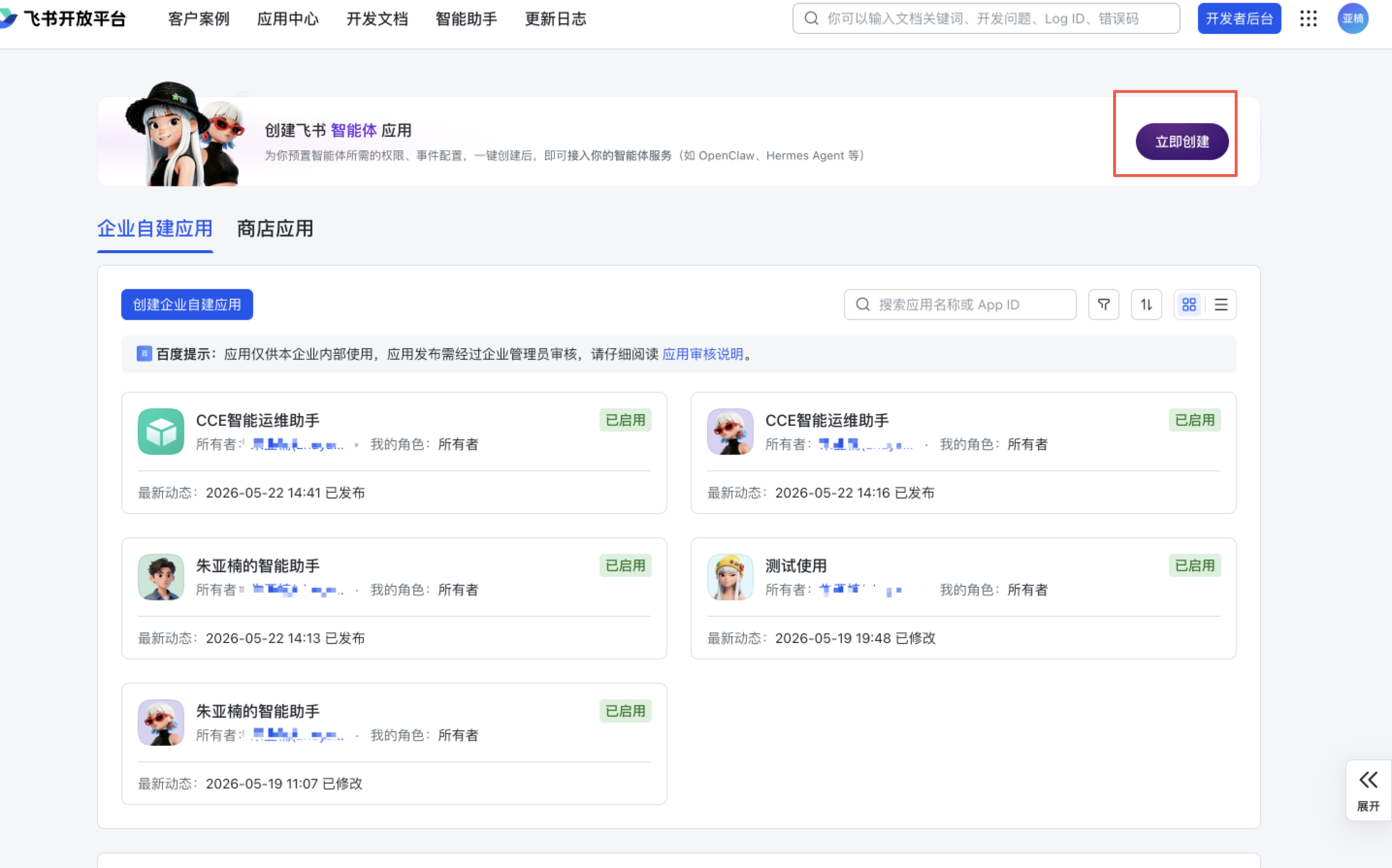The height and width of the screenshot is (868, 1392).
Task: View the 更新日志 page
Action: coord(556,19)
